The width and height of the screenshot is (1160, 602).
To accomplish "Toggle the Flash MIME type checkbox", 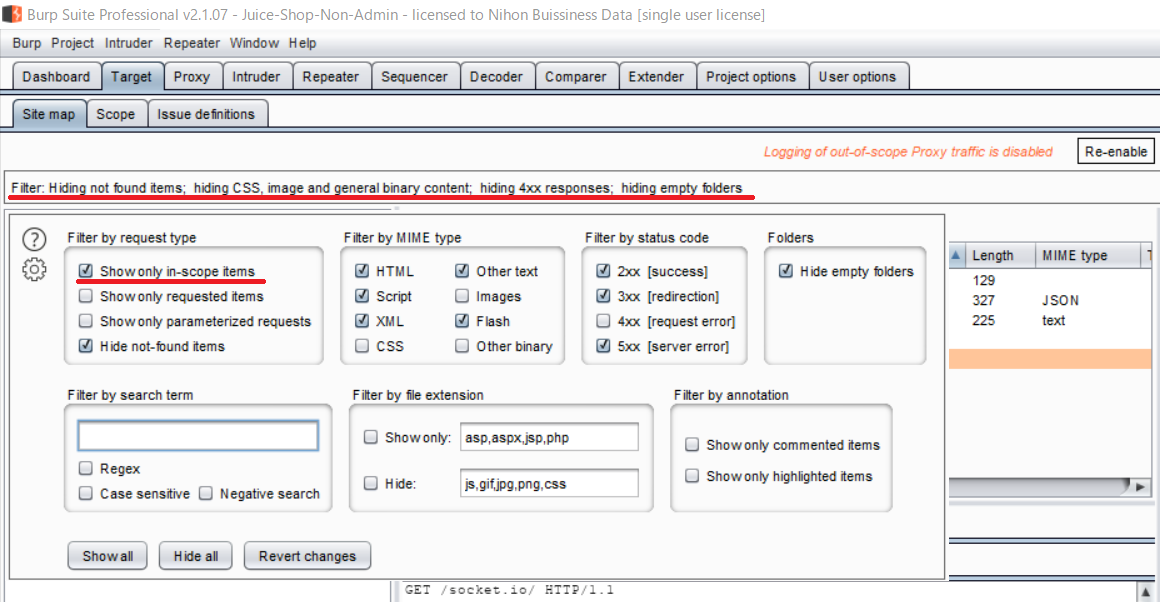I will [462, 322].
